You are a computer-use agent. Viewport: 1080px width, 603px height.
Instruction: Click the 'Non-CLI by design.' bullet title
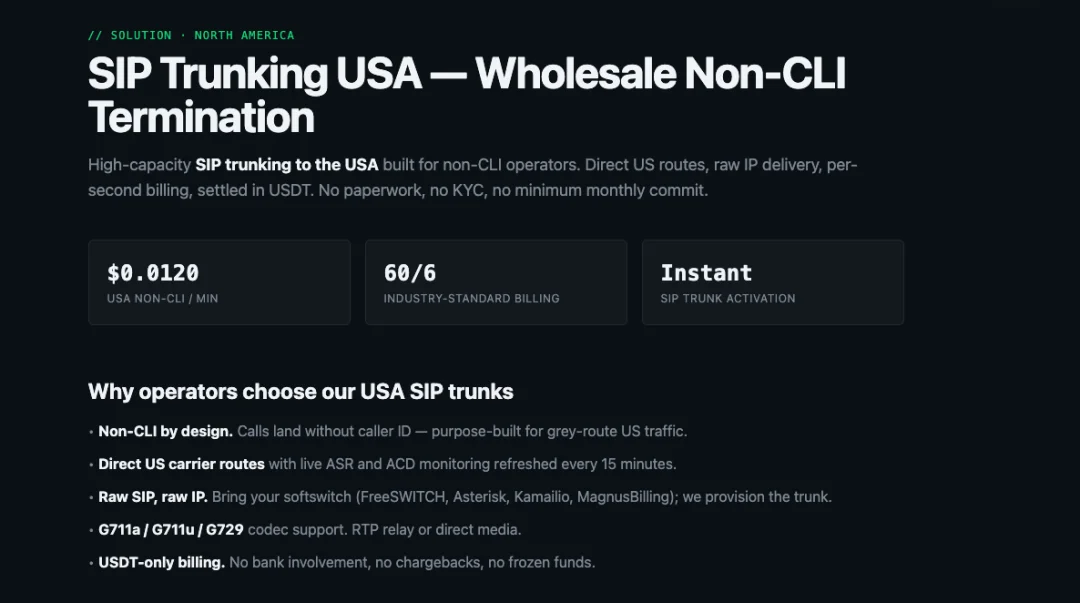(165, 431)
